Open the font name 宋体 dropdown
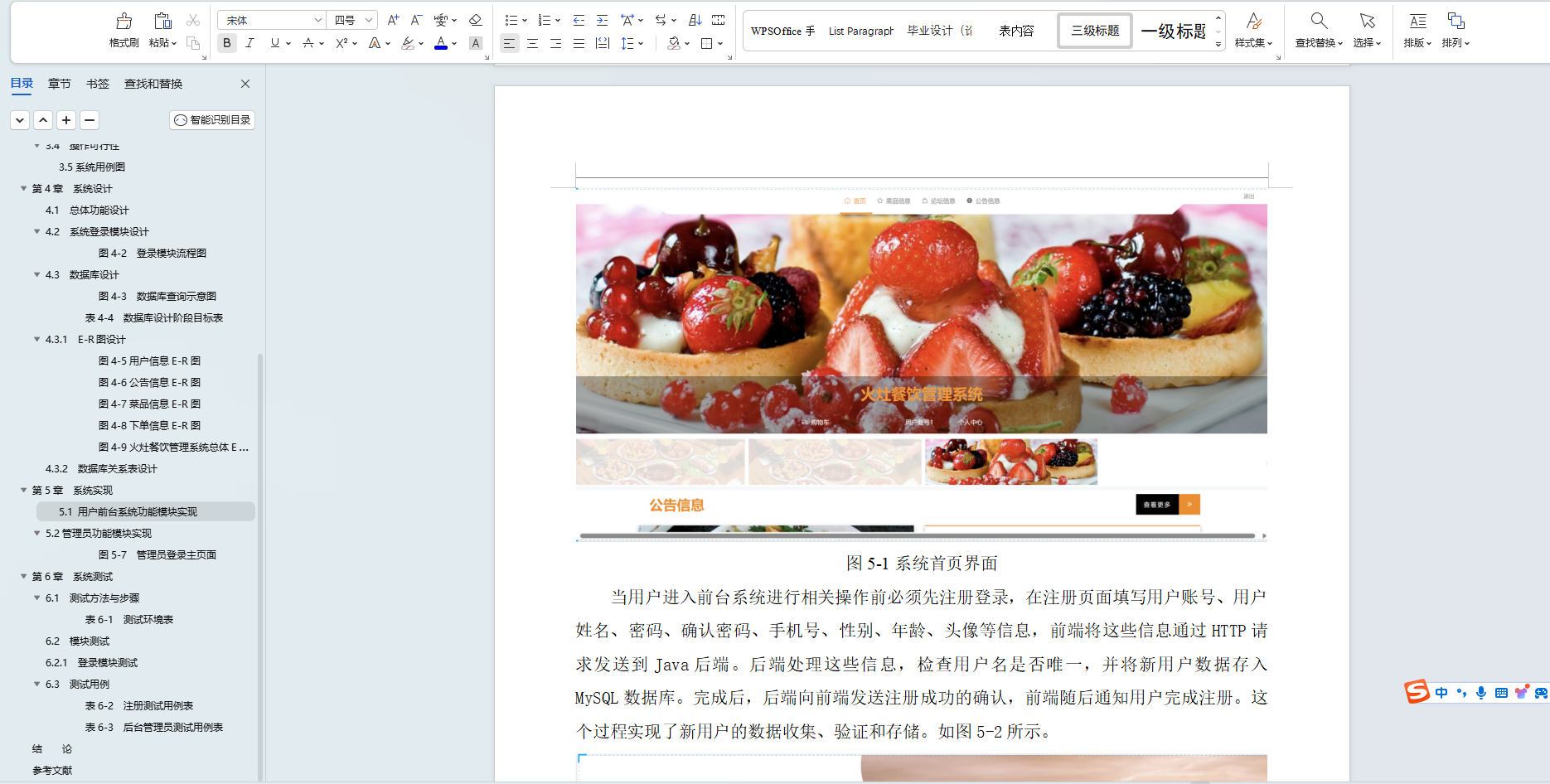 coord(317,20)
